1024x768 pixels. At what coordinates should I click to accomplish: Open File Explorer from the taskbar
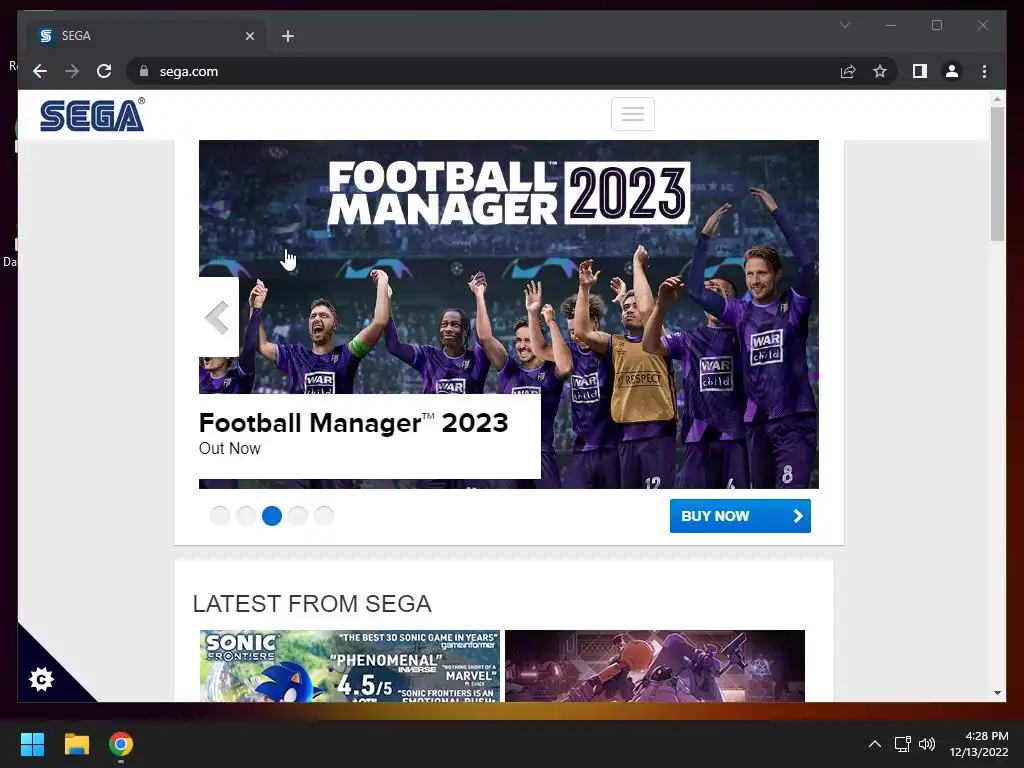(76, 743)
